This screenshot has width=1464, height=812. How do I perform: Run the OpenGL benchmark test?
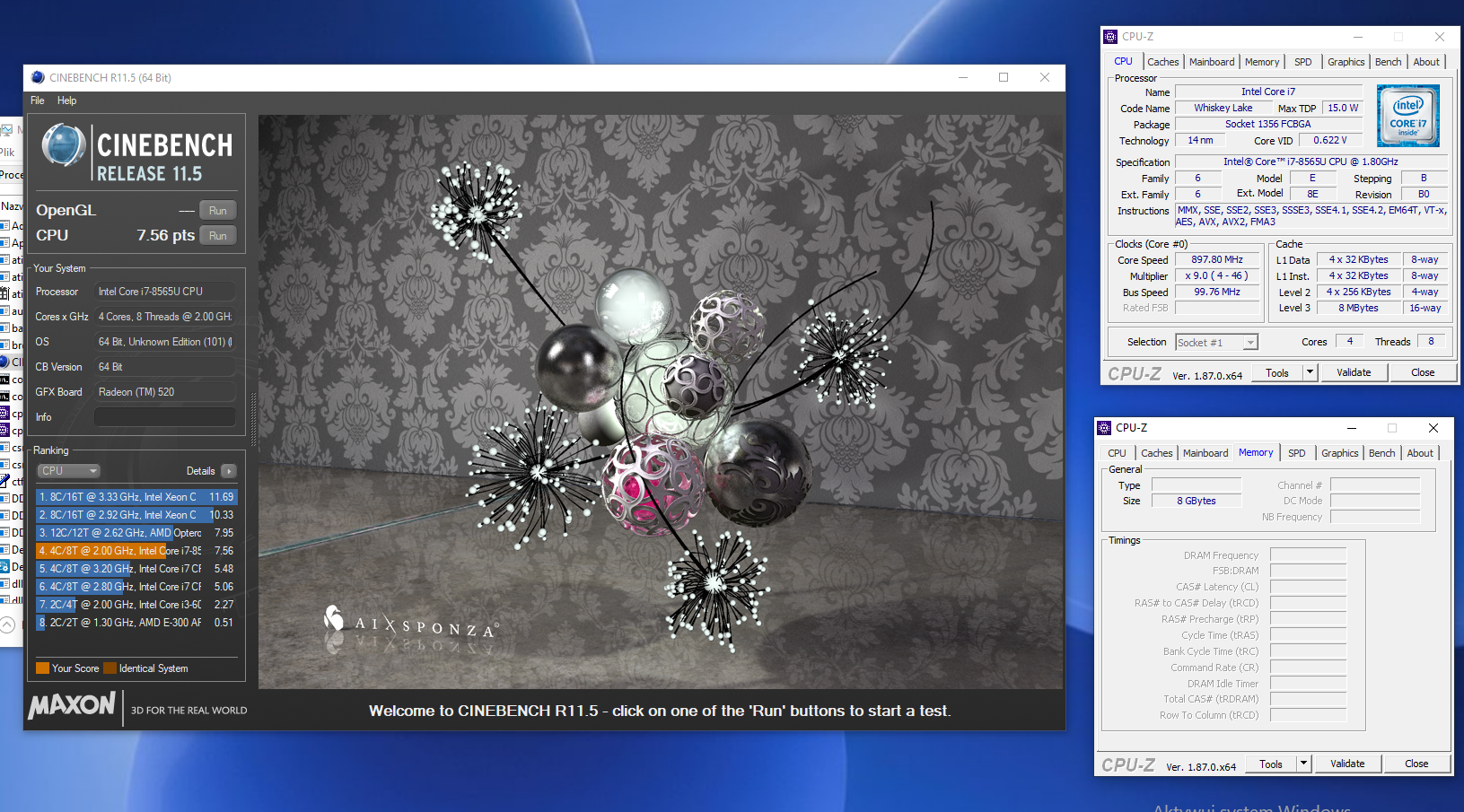tap(217, 211)
